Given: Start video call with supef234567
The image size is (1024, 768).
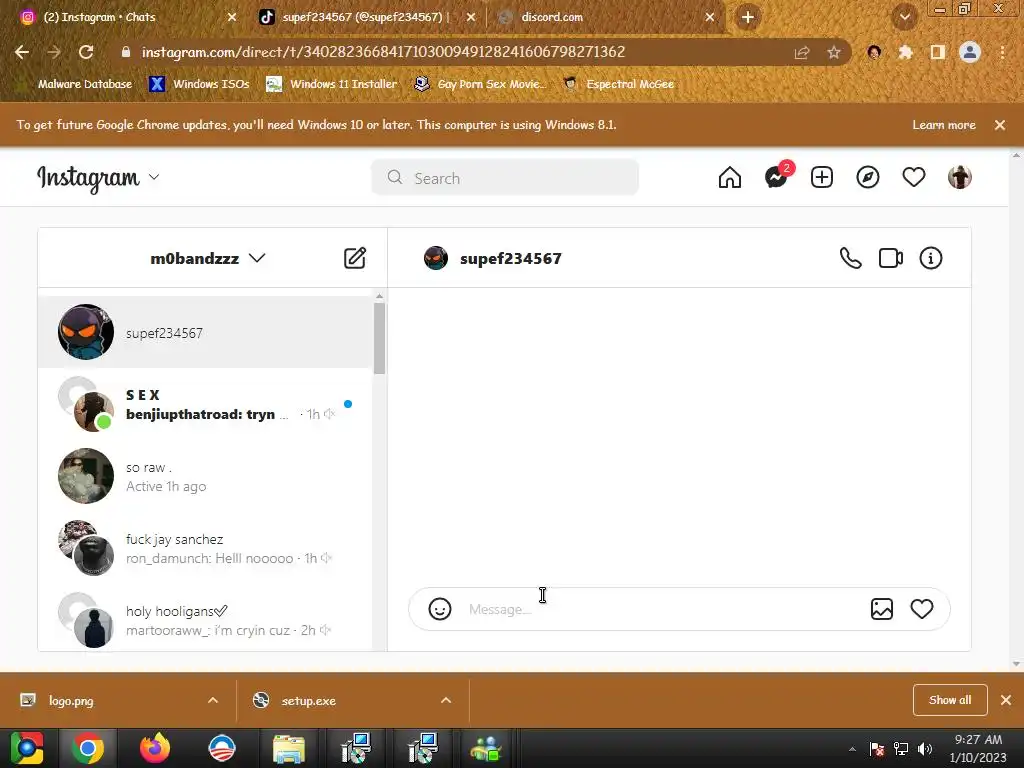Looking at the screenshot, I should tap(891, 258).
